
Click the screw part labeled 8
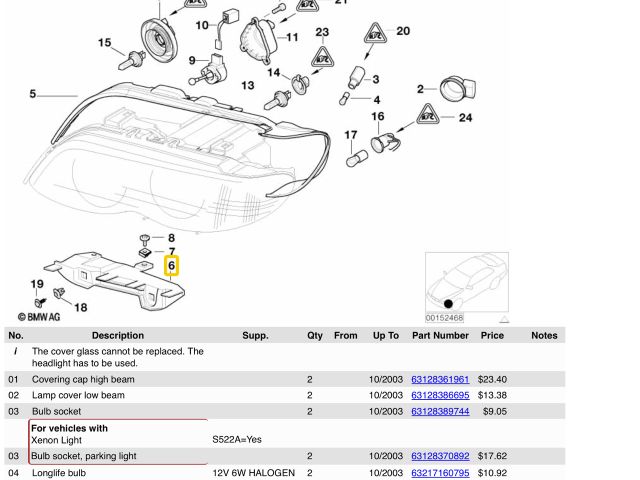[145, 238]
